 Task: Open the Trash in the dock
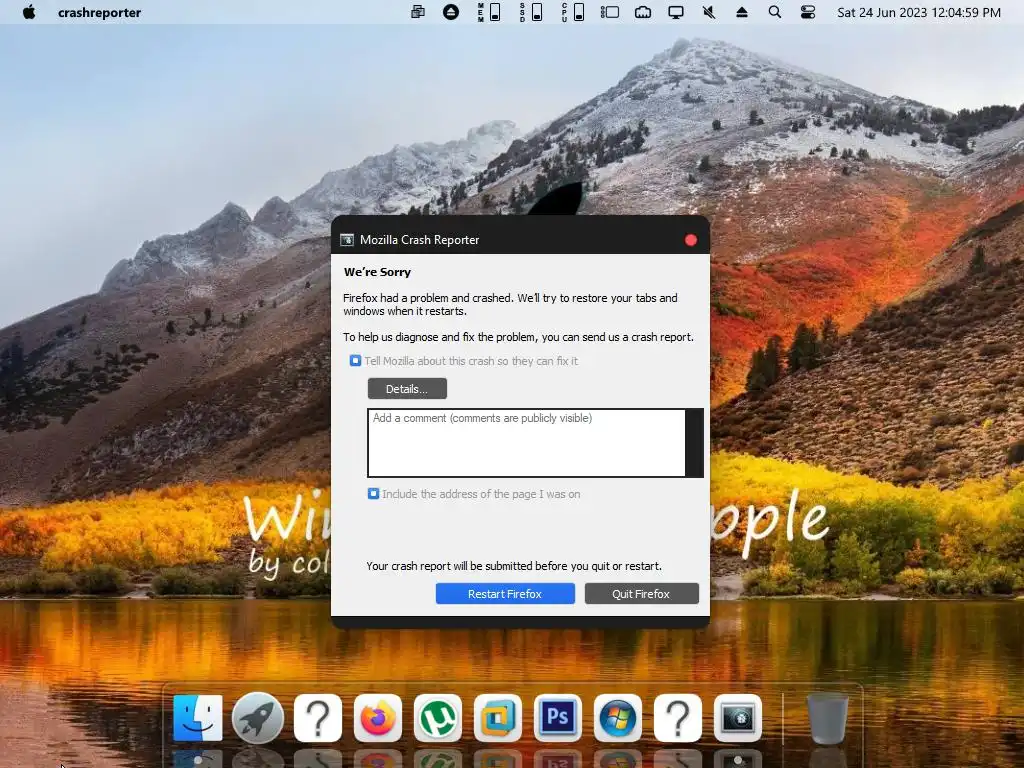tap(827, 718)
